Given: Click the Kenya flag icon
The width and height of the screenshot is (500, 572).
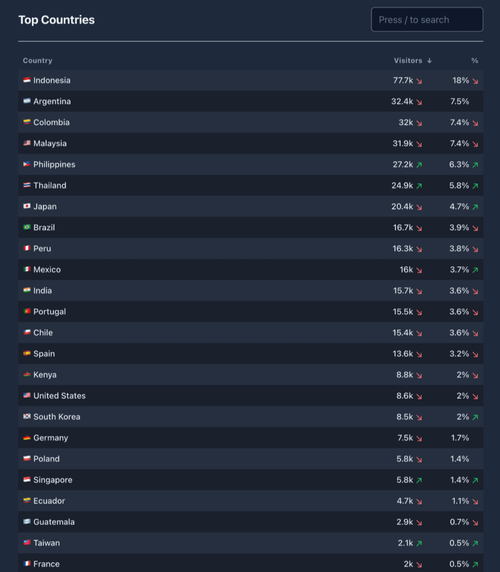Looking at the screenshot, I should [27, 375].
